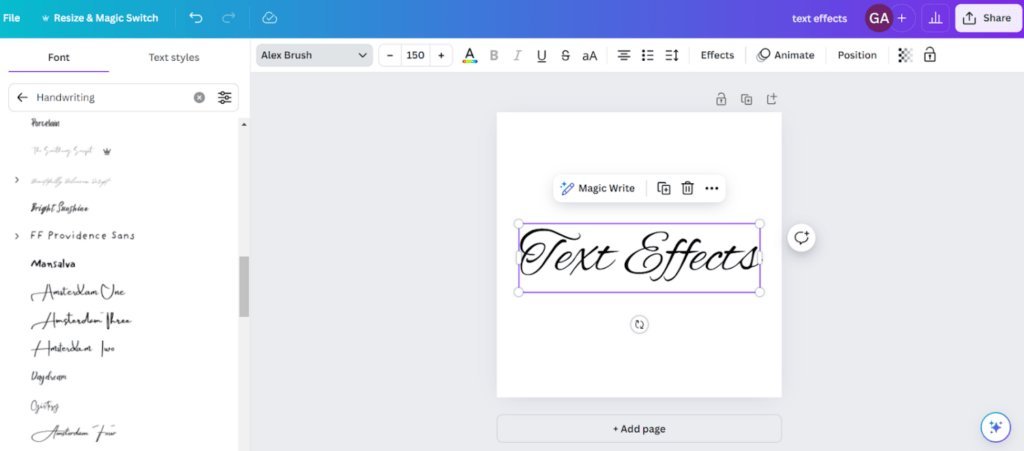Click the font size field showing 150
This screenshot has height=451, width=1024.
415,55
